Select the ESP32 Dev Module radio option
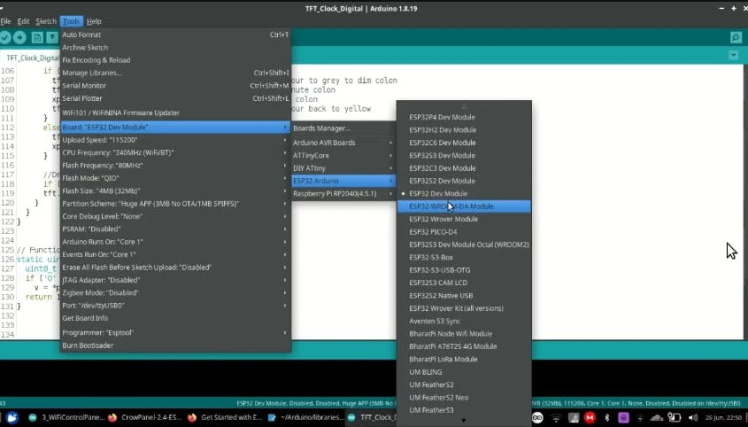748x427 pixels. tap(464, 194)
